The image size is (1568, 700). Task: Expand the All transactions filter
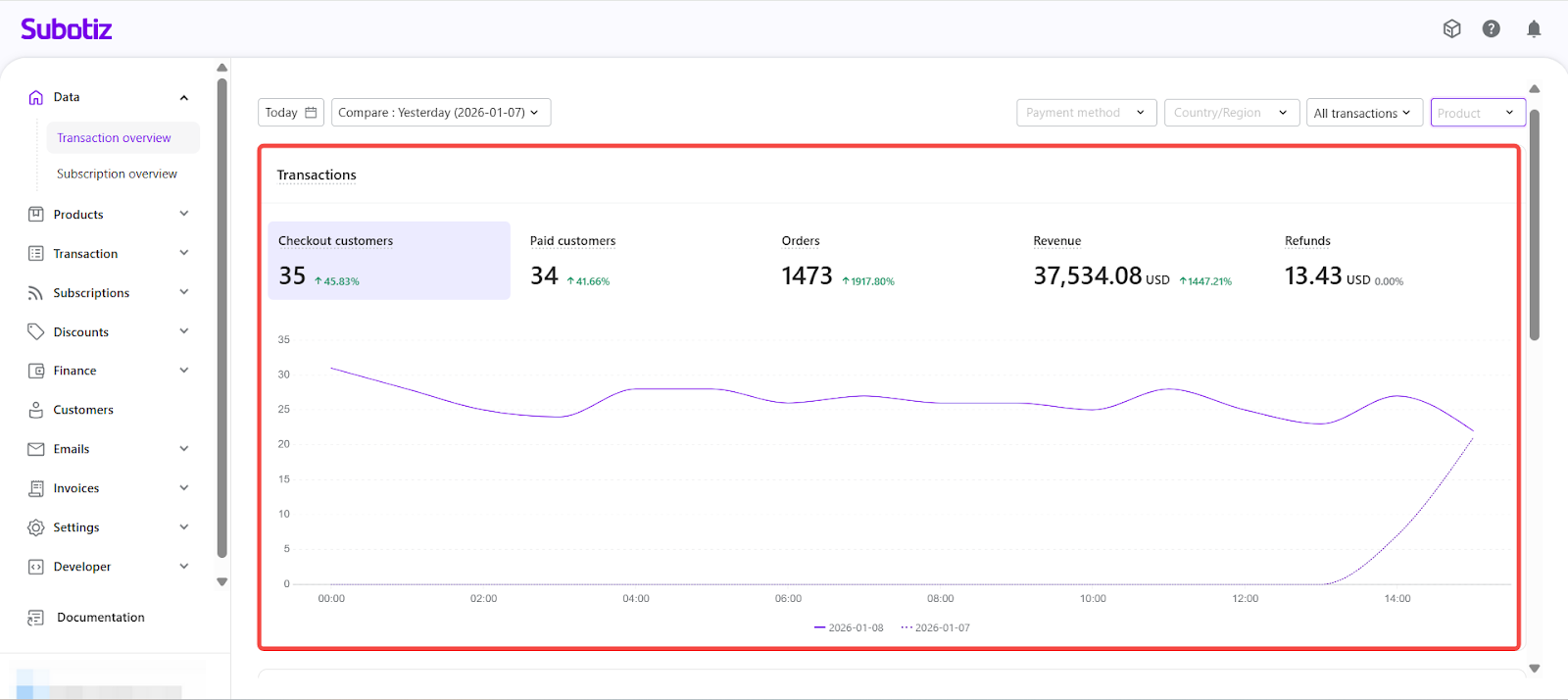point(1362,113)
